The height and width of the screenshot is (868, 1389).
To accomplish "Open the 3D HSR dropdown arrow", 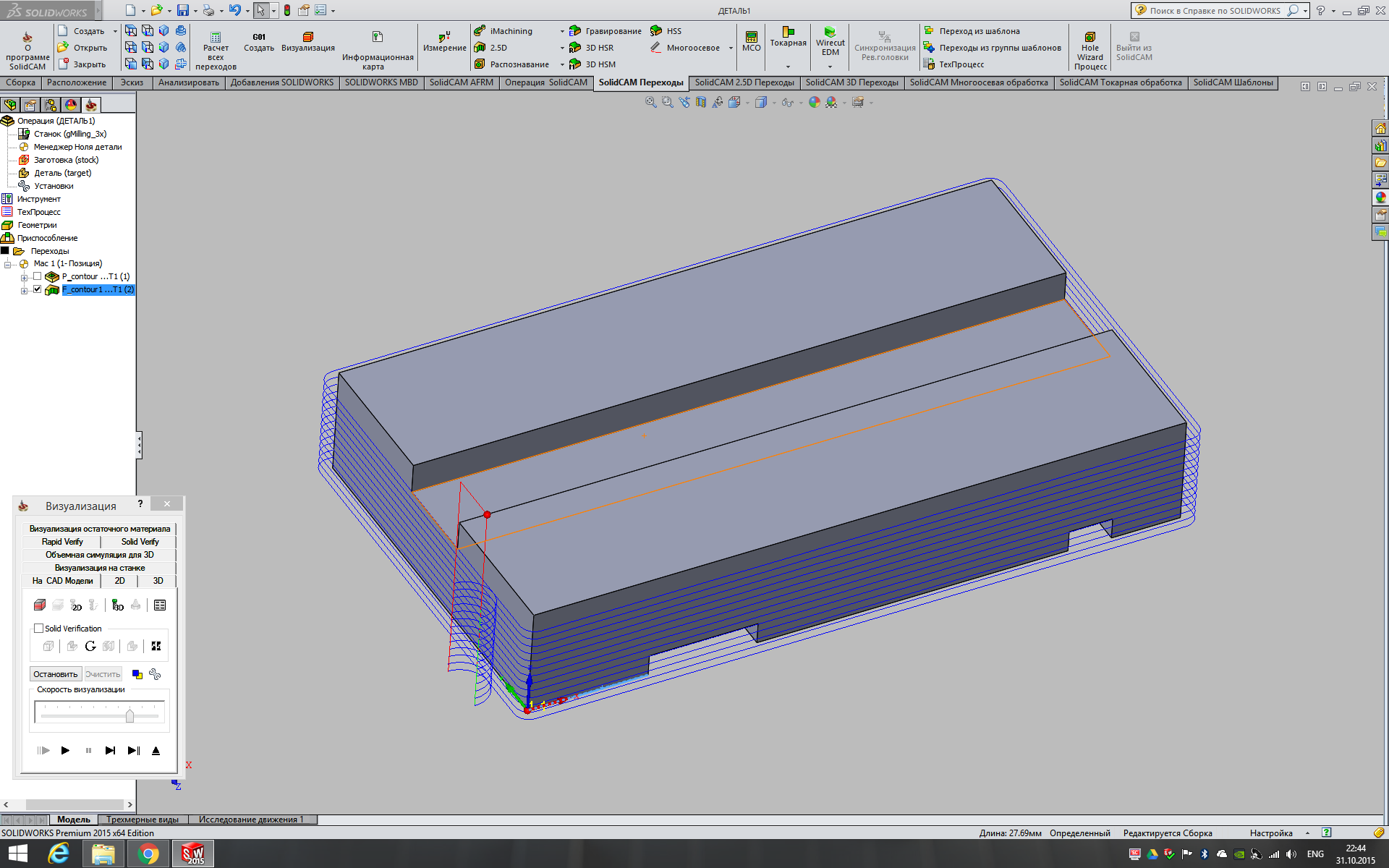I will 562,48.
